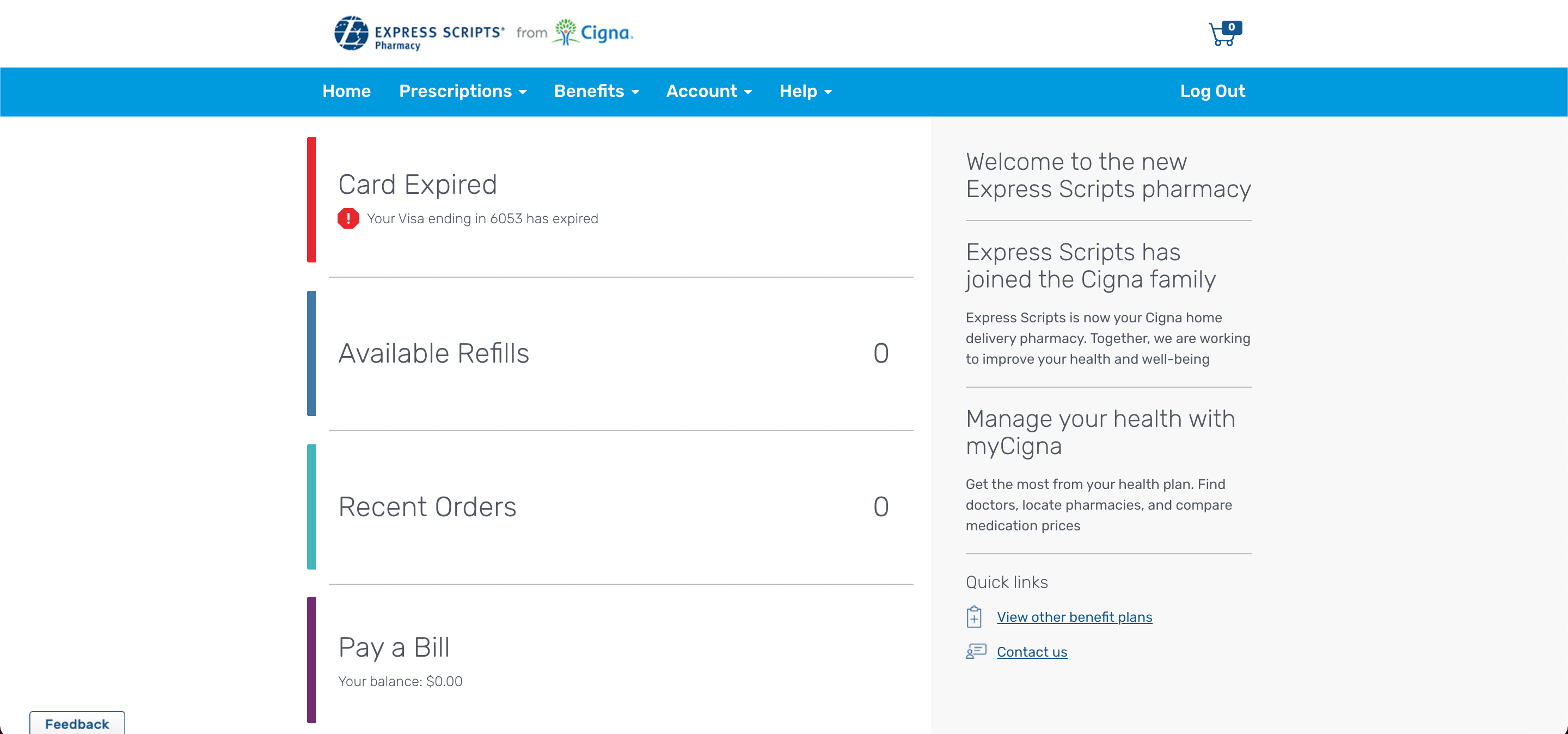Open View other benefit plans link
The height and width of the screenshot is (734, 1568).
[x=1074, y=617]
